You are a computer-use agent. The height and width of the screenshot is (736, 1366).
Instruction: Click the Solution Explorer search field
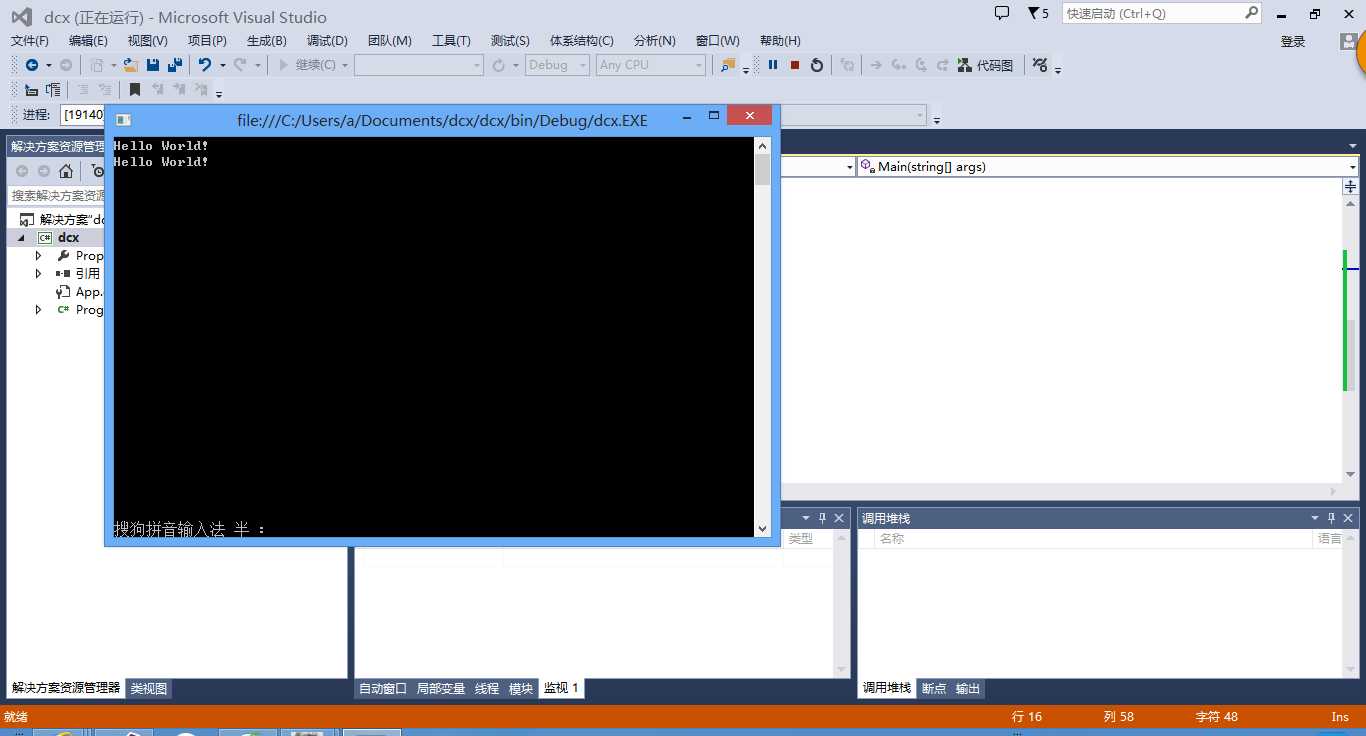point(57,195)
